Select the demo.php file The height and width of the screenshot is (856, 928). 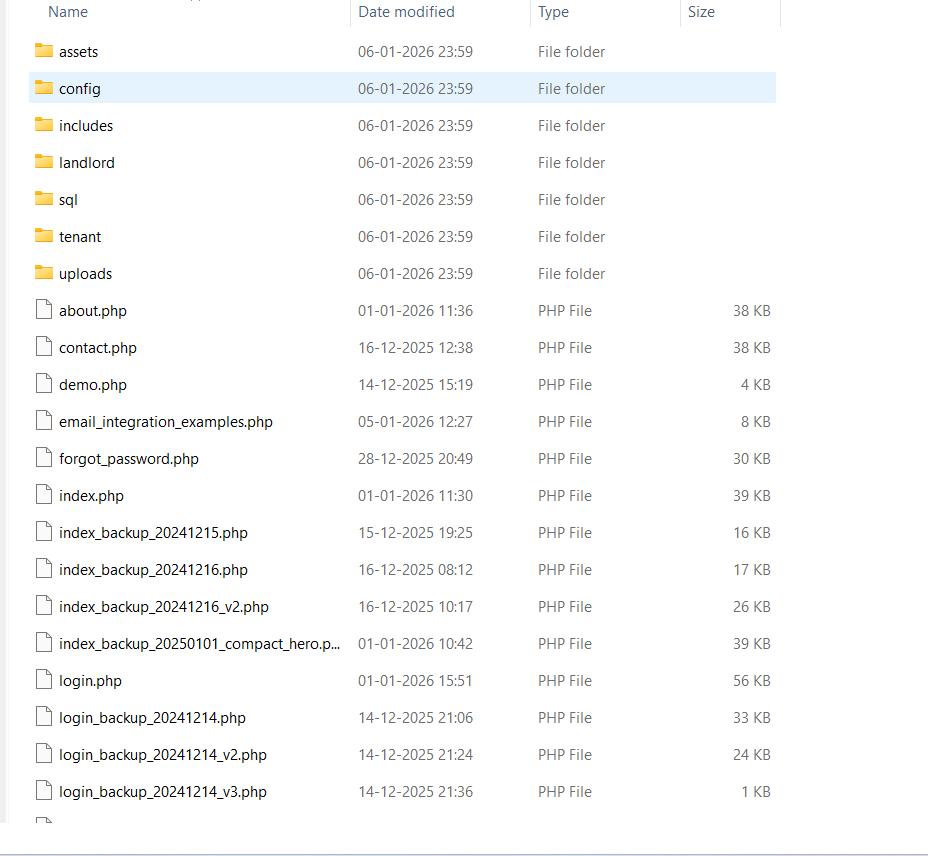(x=93, y=385)
